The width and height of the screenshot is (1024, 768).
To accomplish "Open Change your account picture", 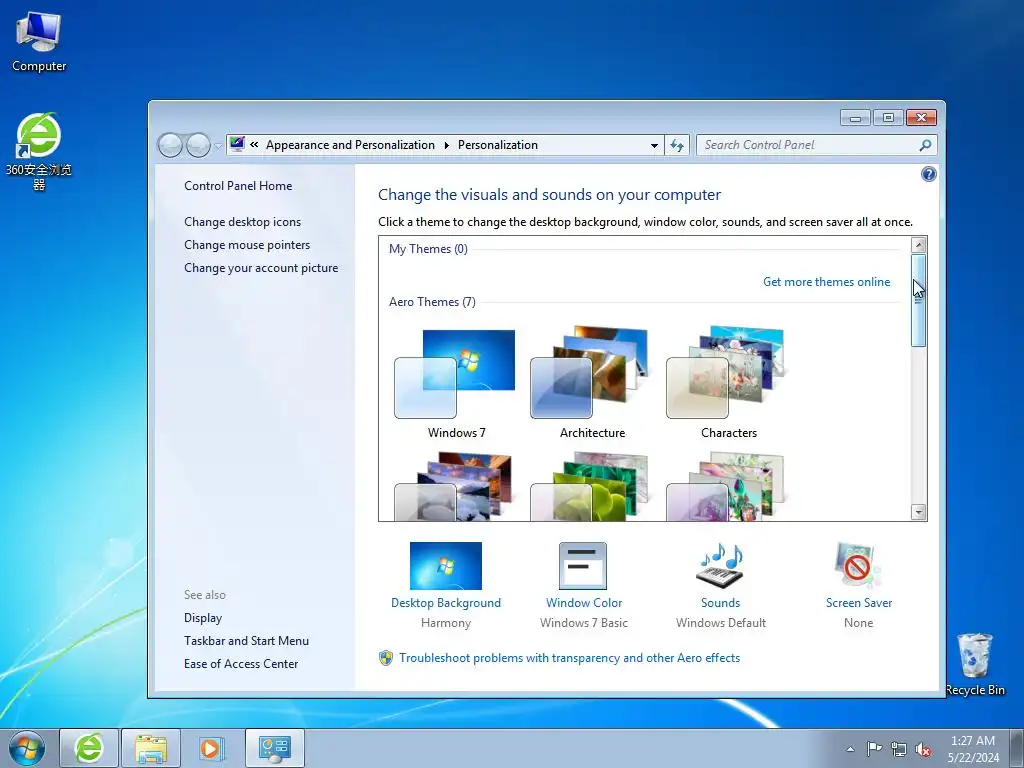I will point(261,268).
